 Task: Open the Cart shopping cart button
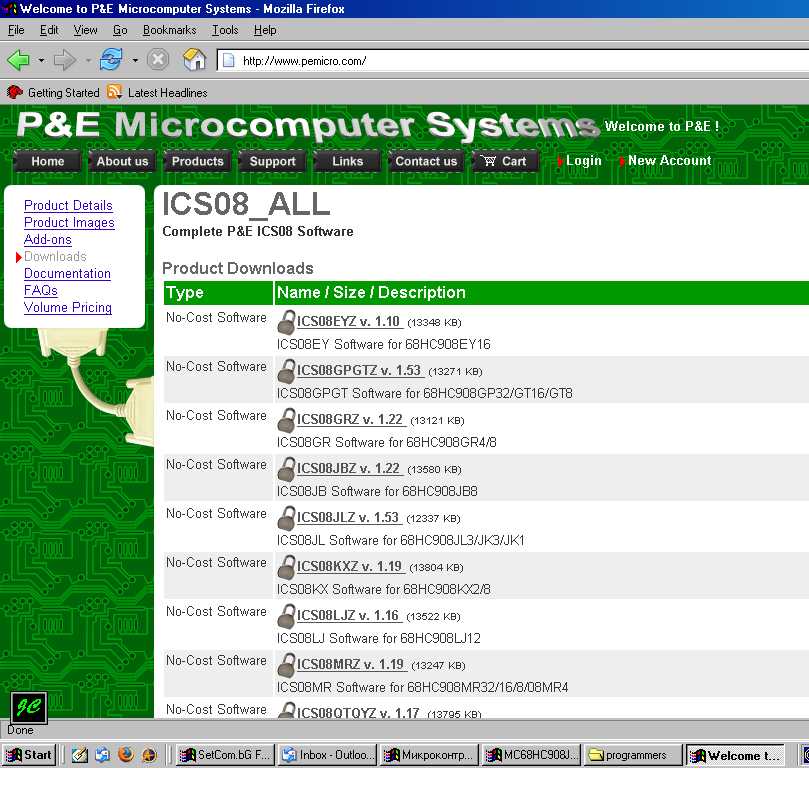point(505,161)
